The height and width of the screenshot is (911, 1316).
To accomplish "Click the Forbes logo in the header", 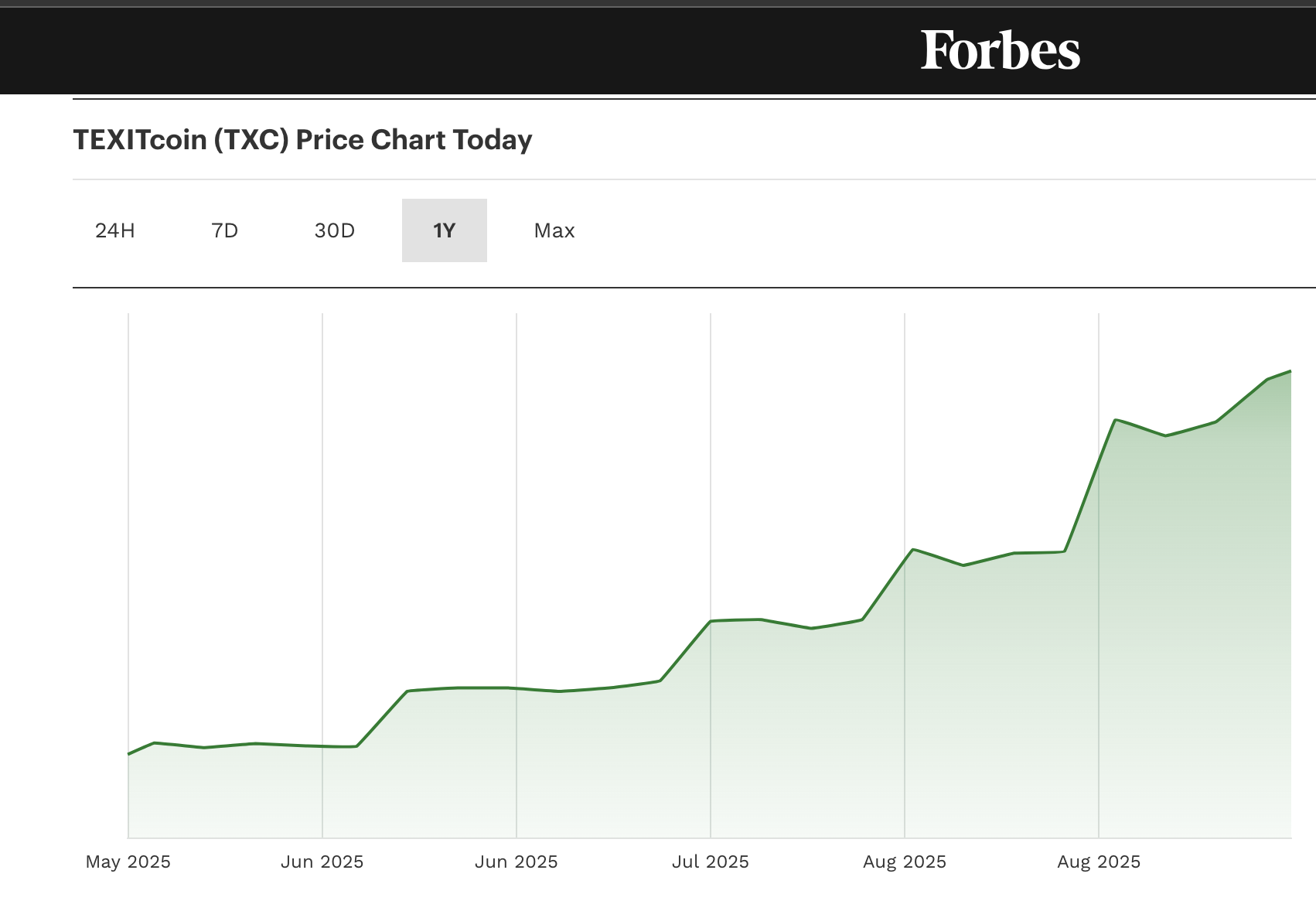I will click(x=1000, y=51).
